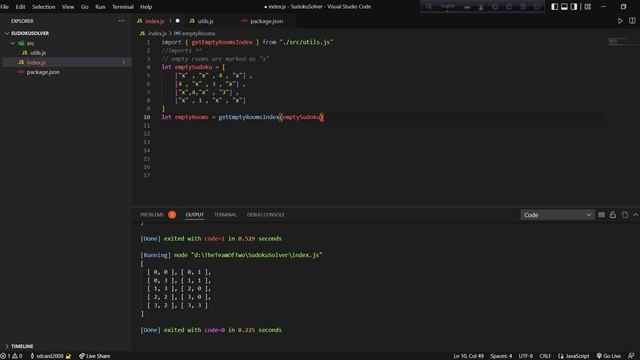
Task: Expand the TIMELINE section
Action: [22, 346]
